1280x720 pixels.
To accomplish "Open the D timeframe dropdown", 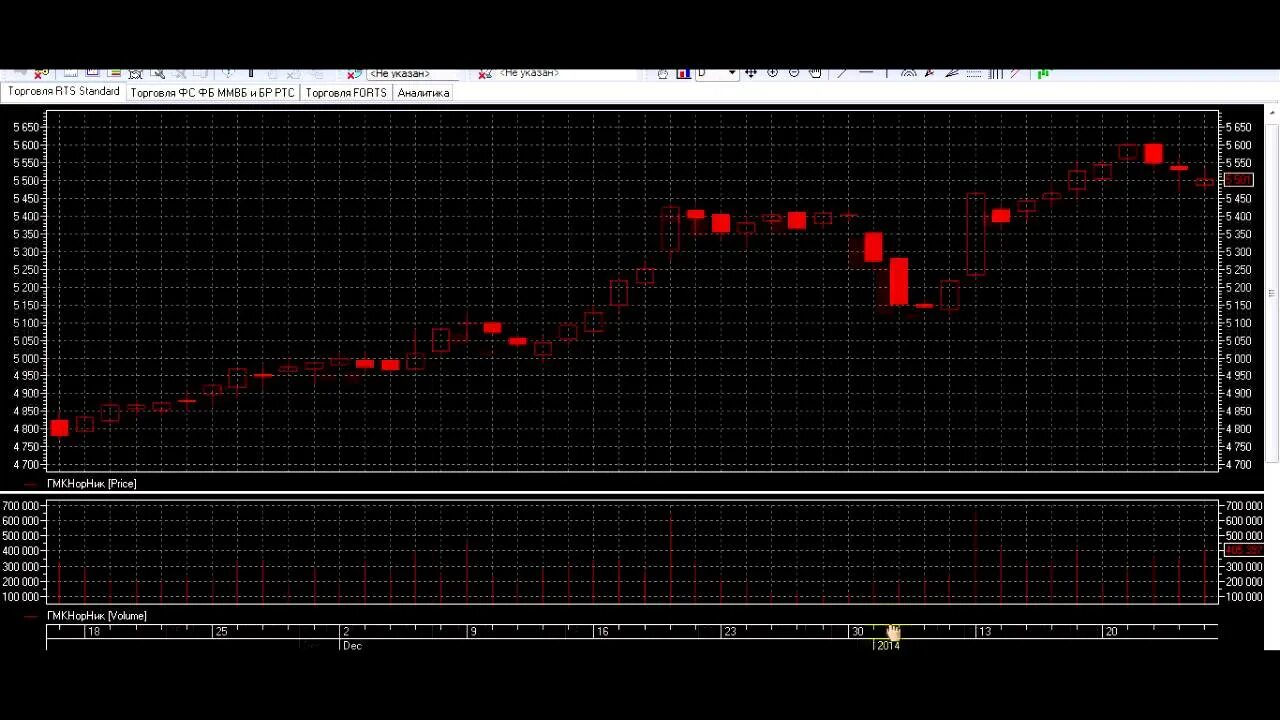I will point(732,73).
